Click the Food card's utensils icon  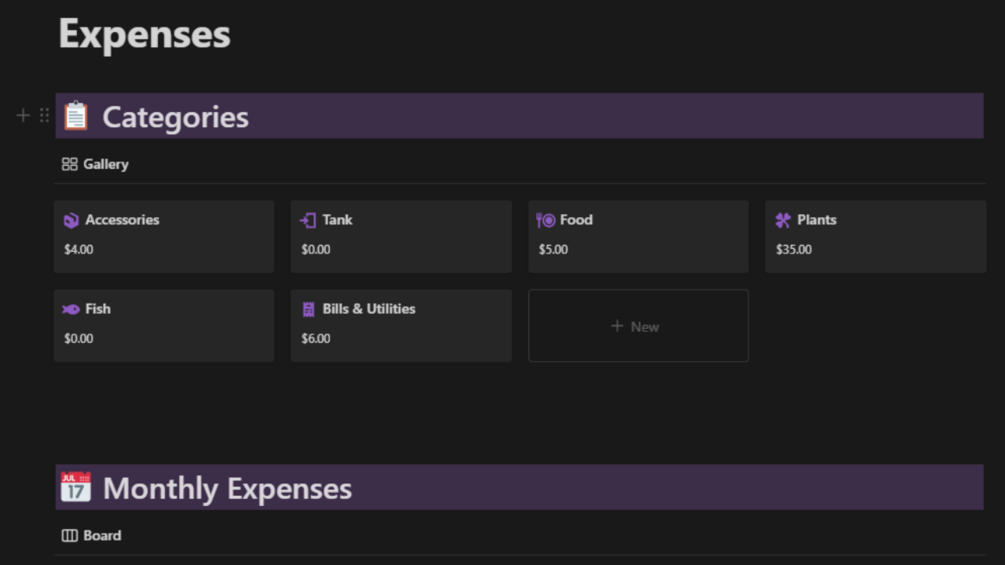tap(546, 221)
